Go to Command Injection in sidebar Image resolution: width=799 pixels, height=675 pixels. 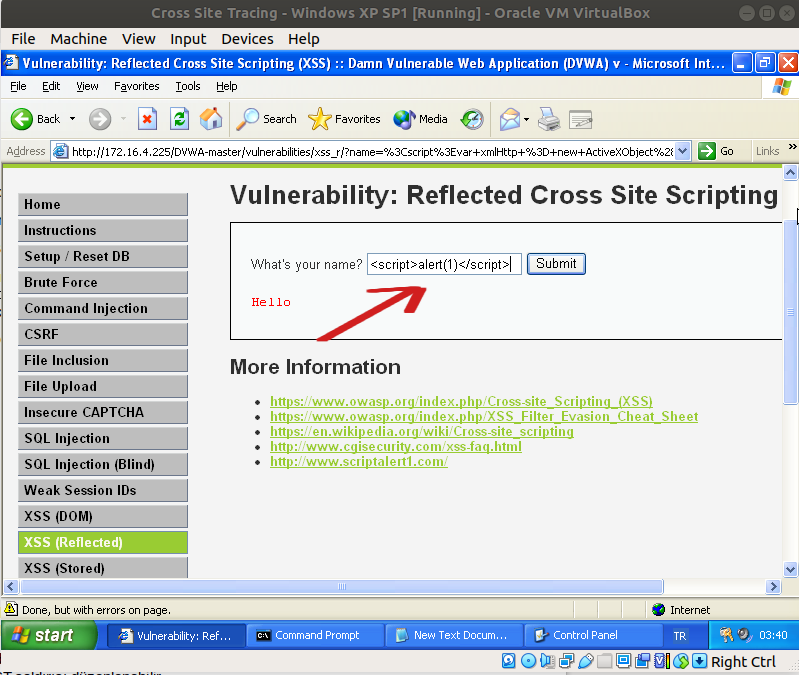point(103,308)
